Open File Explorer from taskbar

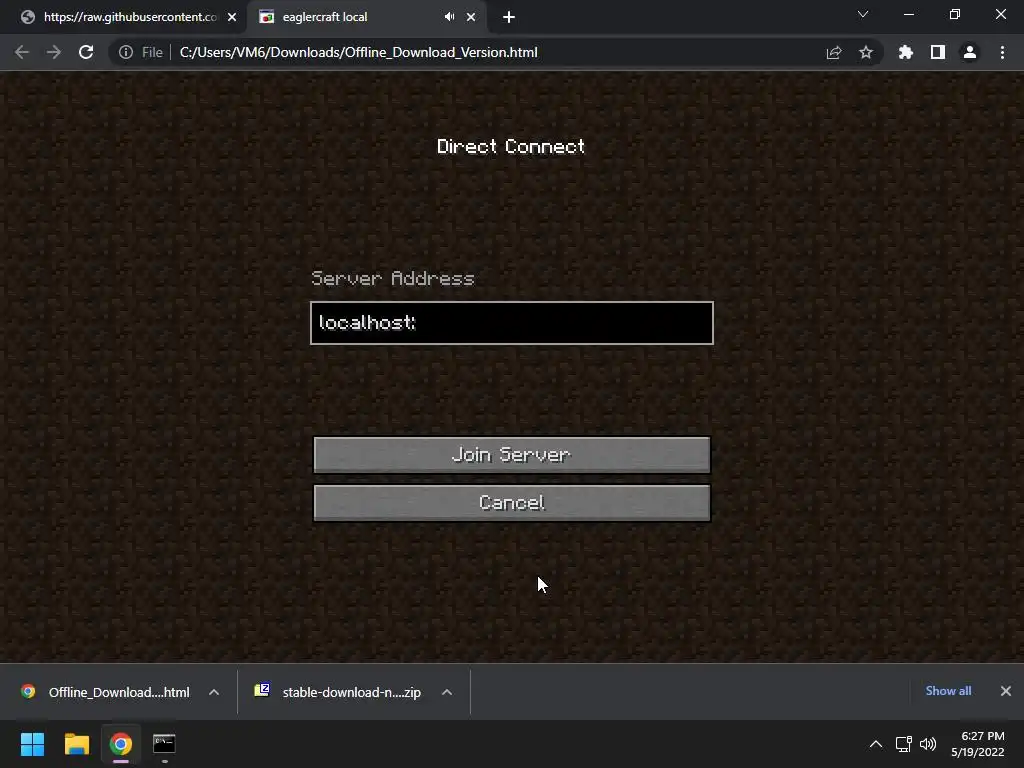tap(76, 744)
